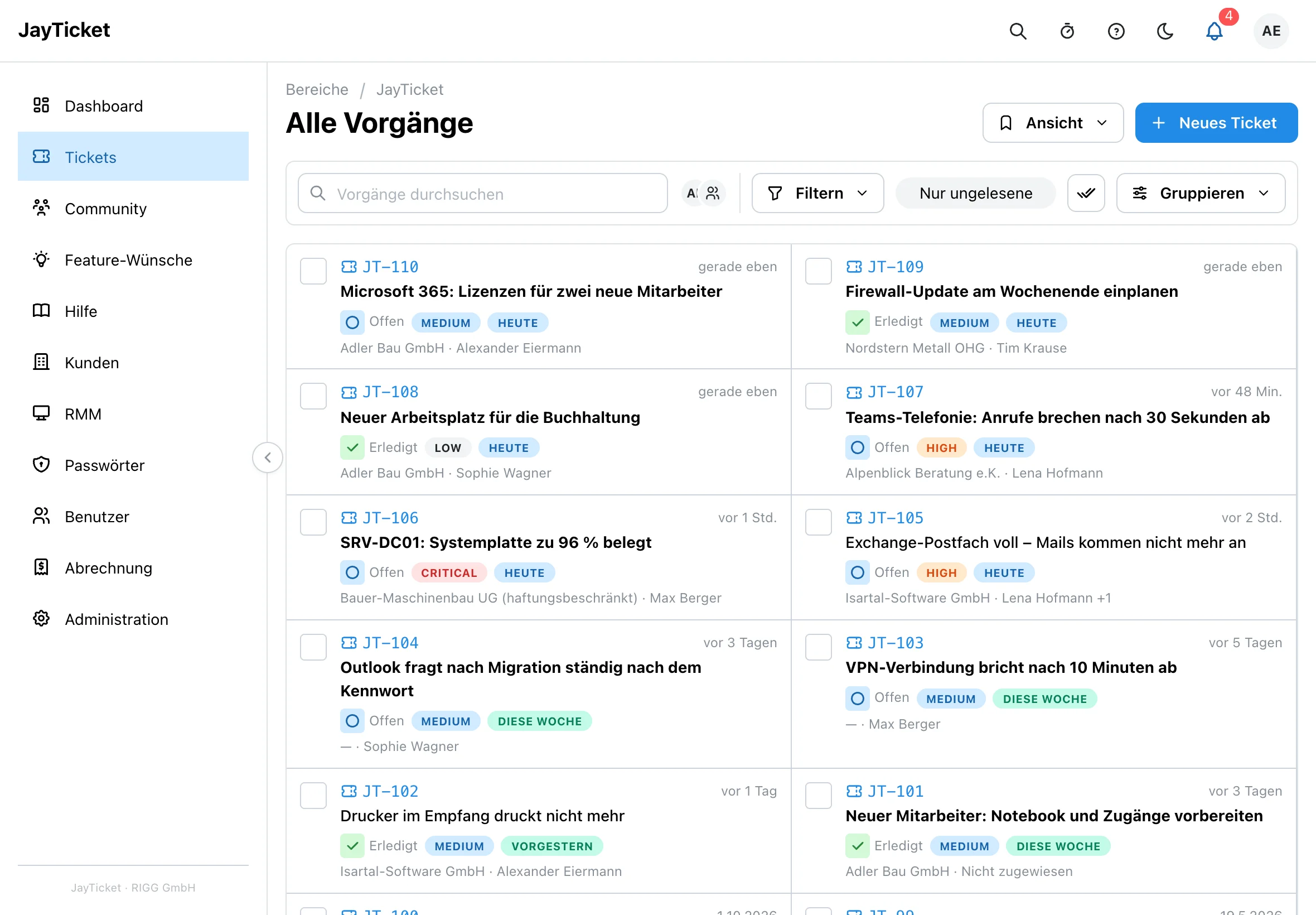Click the mark-all-read double check icon

click(x=1086, y=193)
